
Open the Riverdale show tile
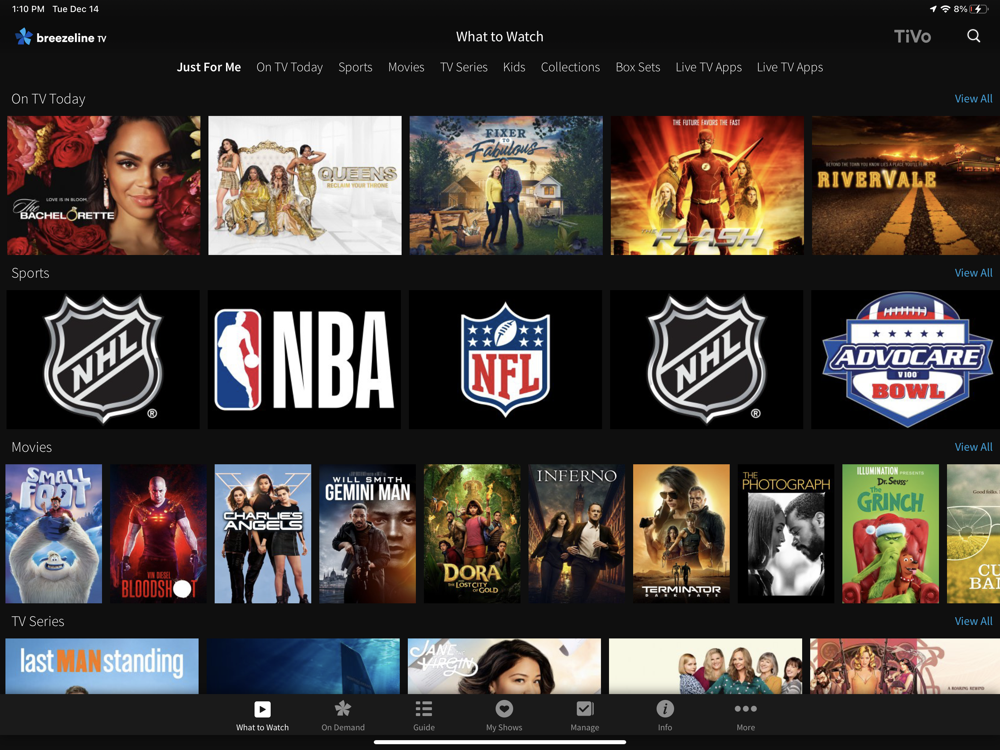coord(906,185)
